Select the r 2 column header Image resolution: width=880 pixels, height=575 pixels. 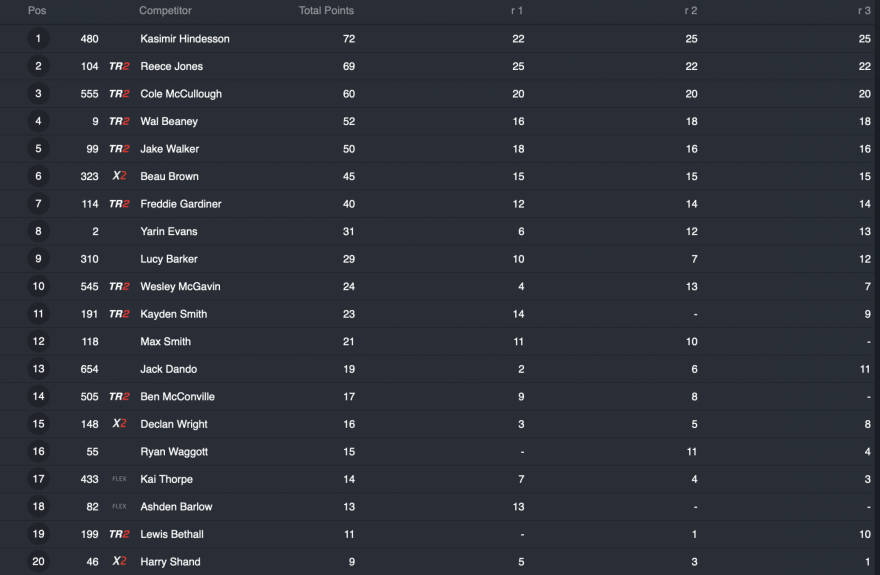[x=690, y=11]
